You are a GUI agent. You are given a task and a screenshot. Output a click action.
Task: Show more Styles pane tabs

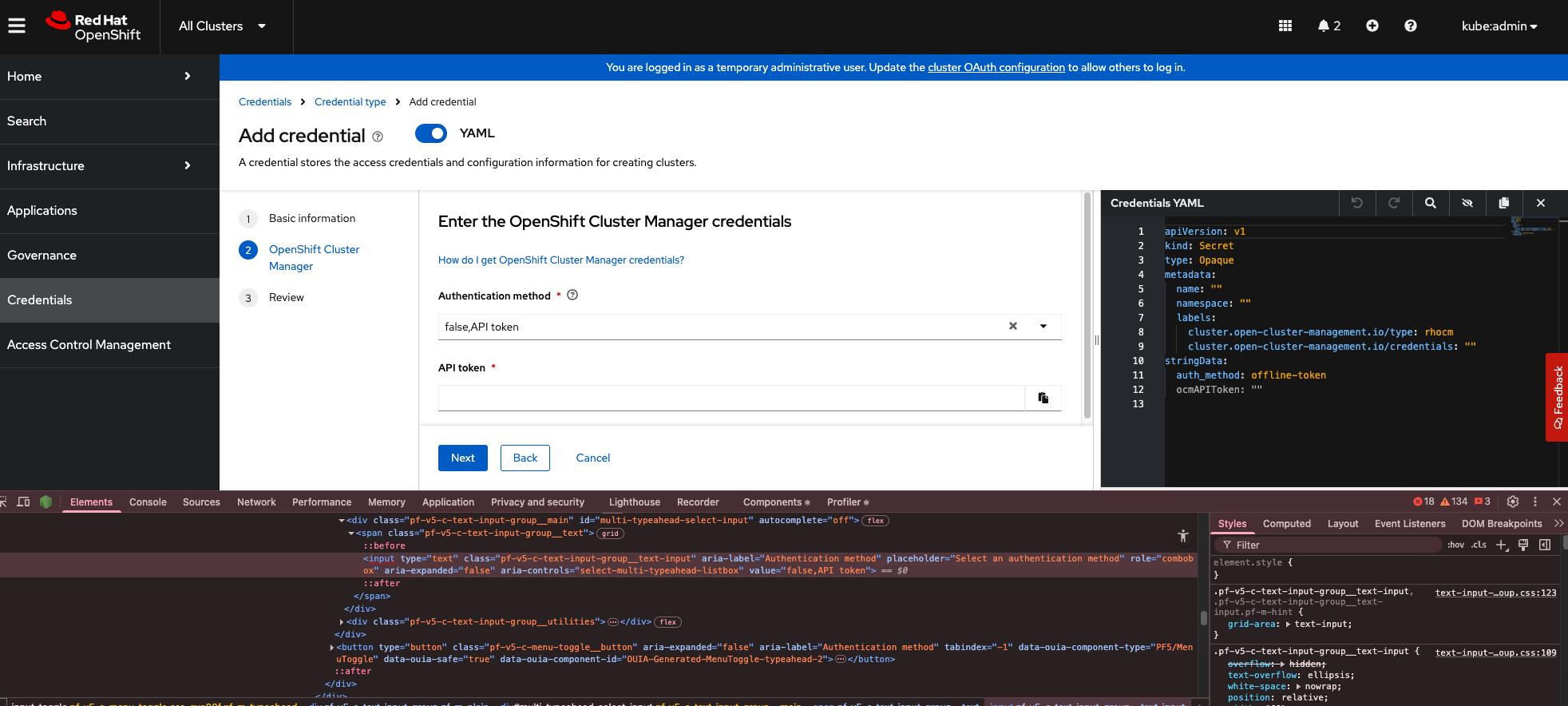point(1558,523)
